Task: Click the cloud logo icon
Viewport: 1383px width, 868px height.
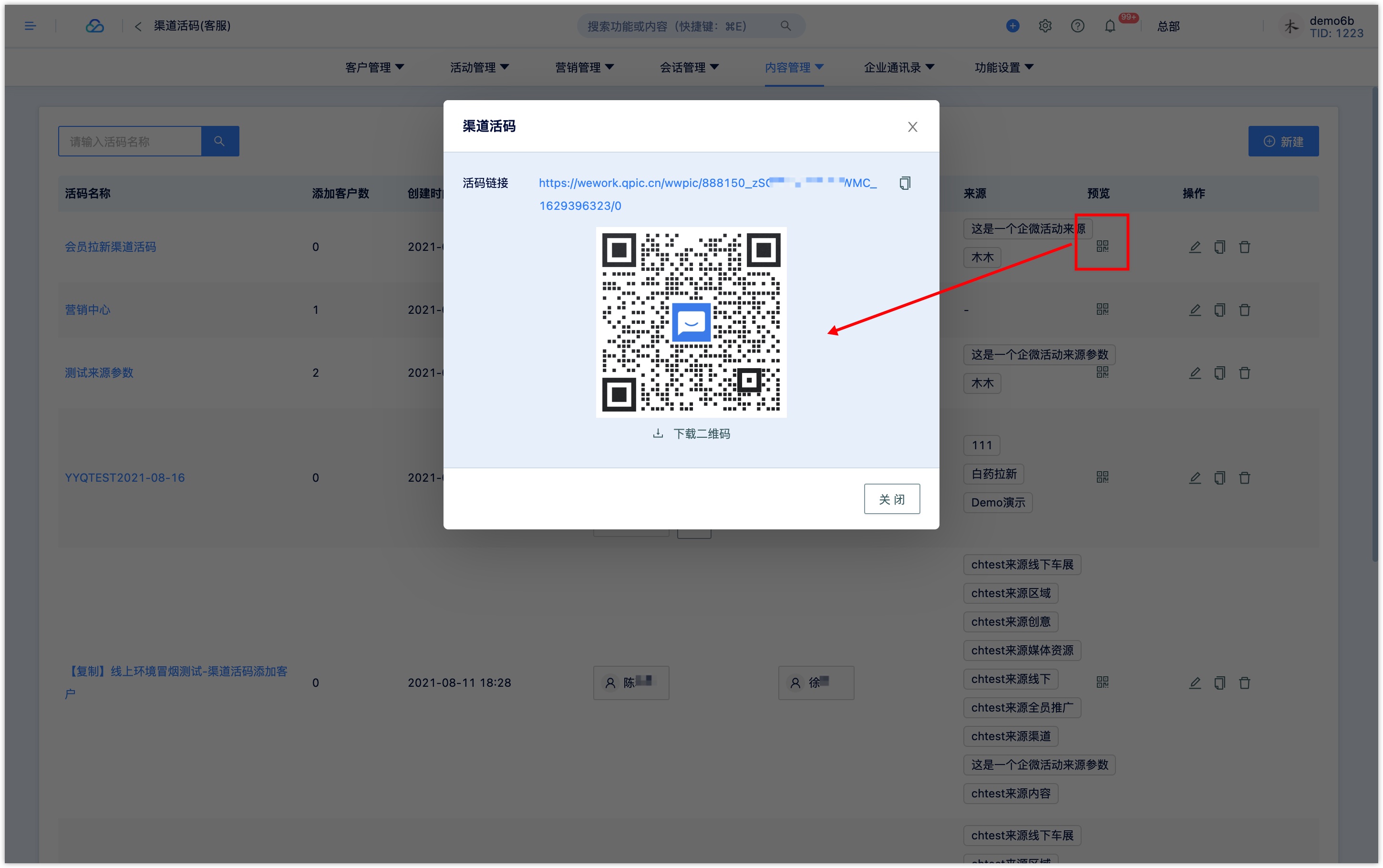Action: (x=95, y=26)
